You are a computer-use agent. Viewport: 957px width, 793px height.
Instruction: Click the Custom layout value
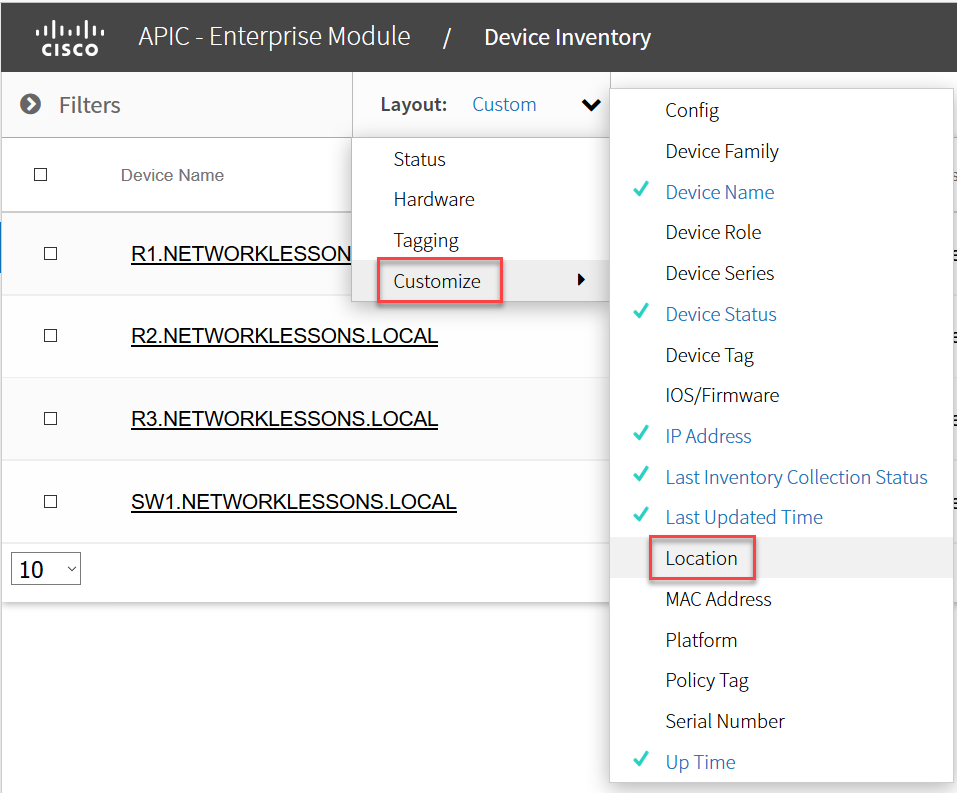(x=504, y=104)
